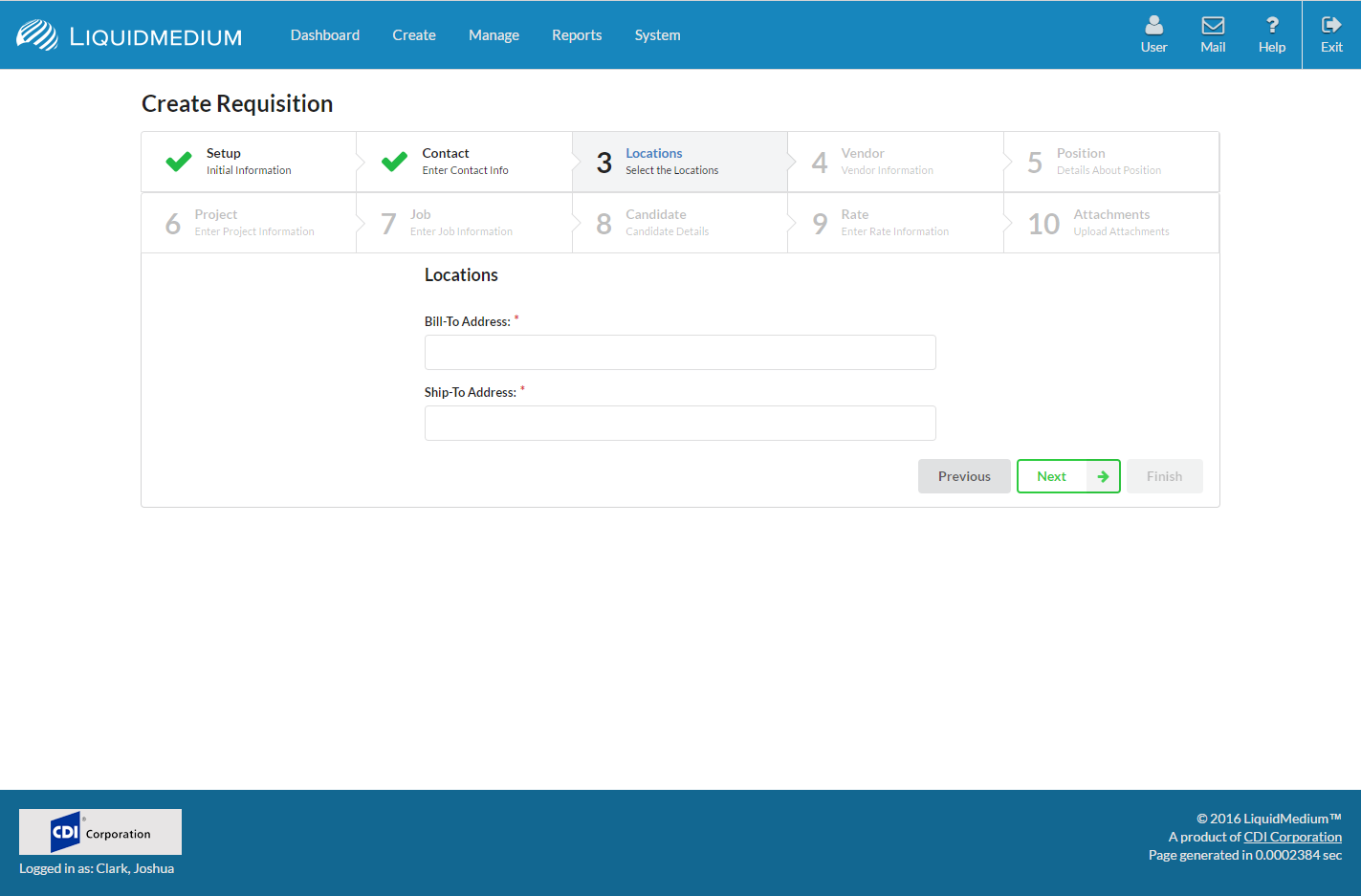This screenshot has width=1361, height=896.
Task: Open the Mail envelope icon
Action: coord(1213,26)
